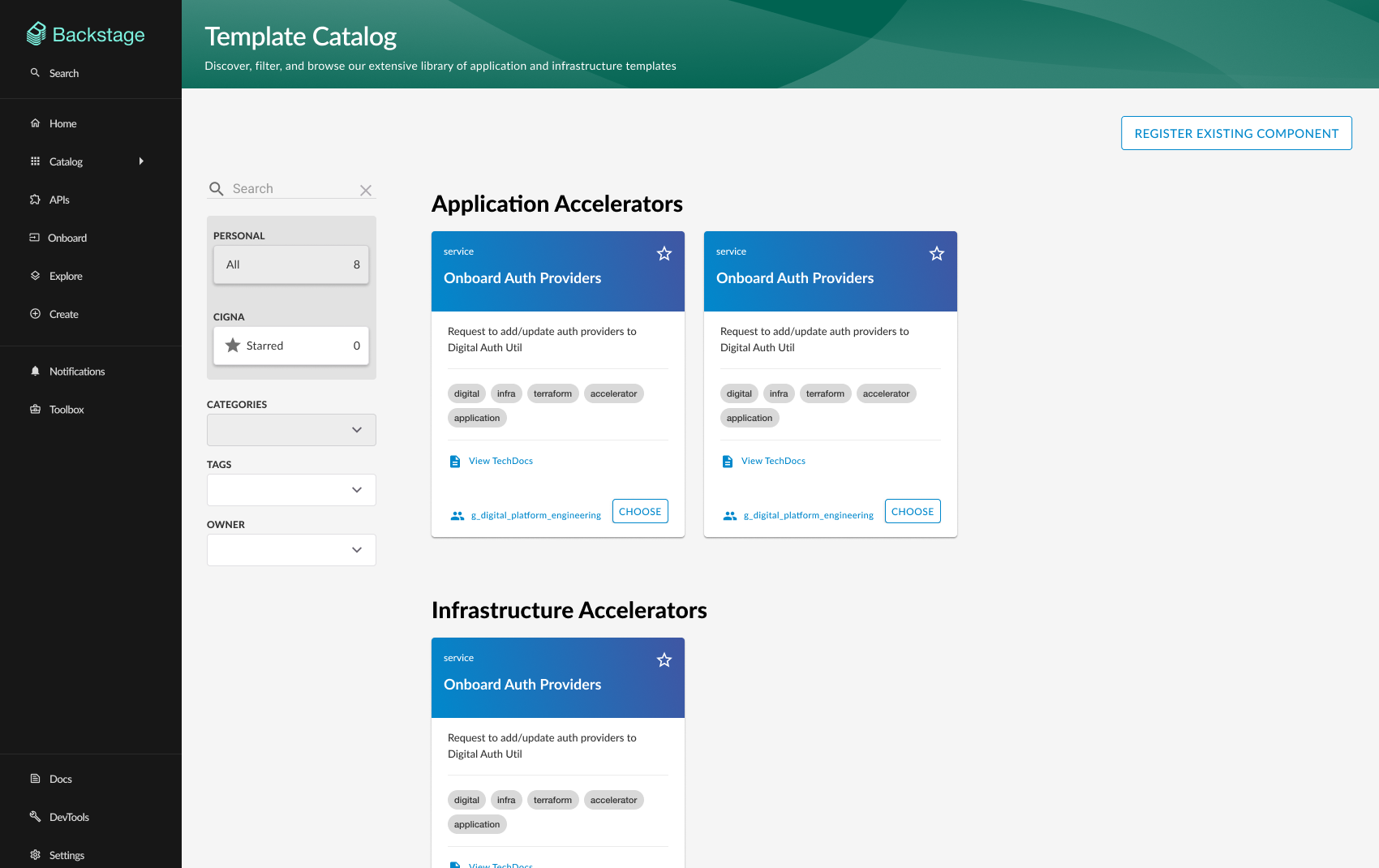This screenshot has width=1379, height=868.
Task: Star the Infrastructure Accelerators card
Action: pyautogui.click(x=664, y=660)
